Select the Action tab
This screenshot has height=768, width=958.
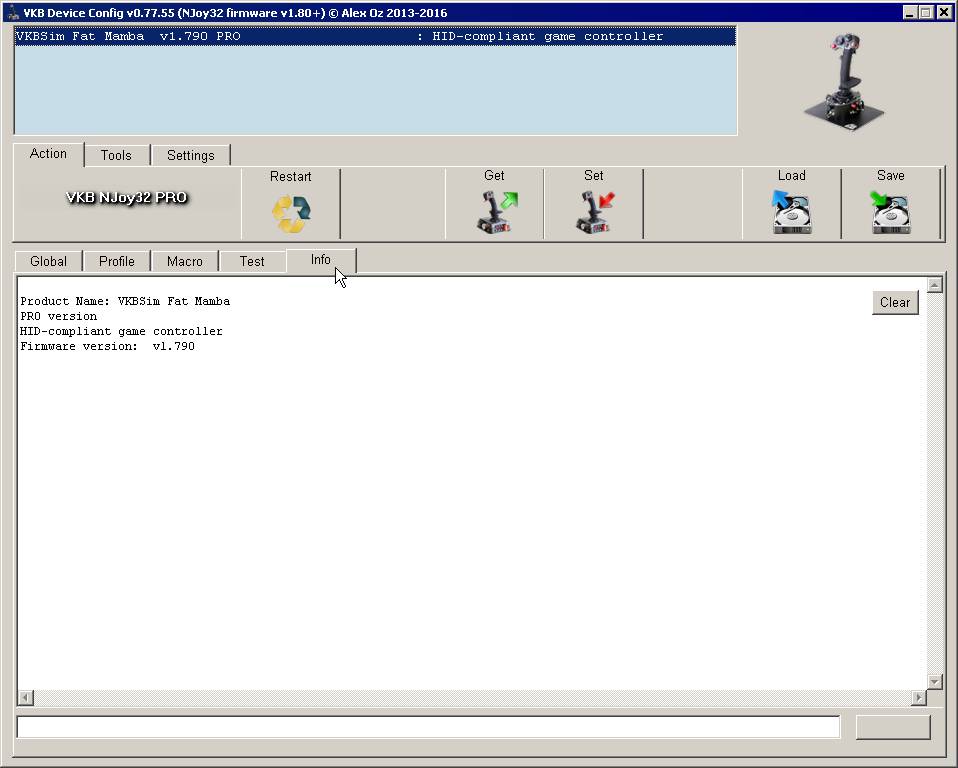pos(48,154)
